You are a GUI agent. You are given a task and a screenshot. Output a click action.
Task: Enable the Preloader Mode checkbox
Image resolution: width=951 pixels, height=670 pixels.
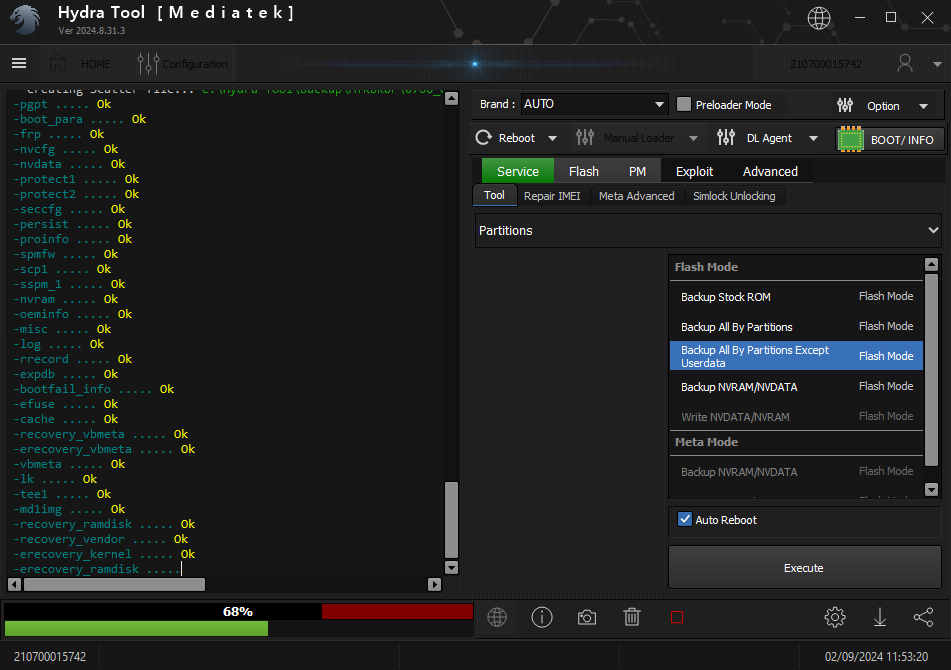(x=684, y=104)
